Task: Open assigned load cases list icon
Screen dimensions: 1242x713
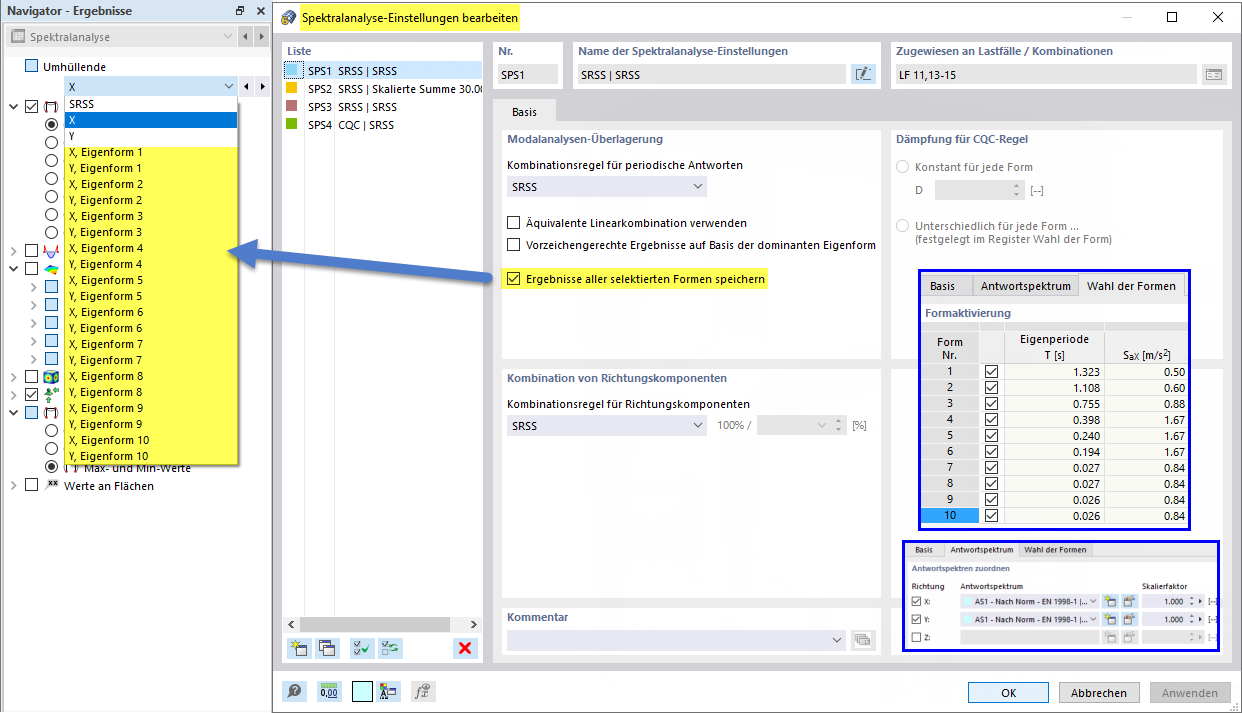Action: (1214, 74)
